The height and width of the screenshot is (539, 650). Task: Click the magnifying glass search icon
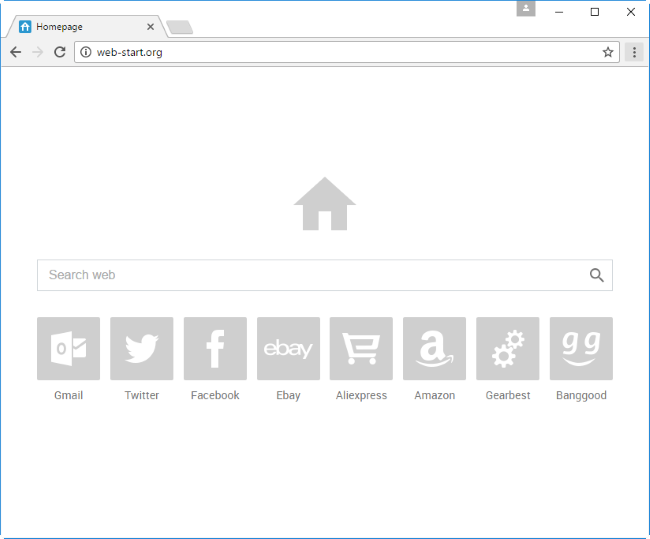point(597,275)
